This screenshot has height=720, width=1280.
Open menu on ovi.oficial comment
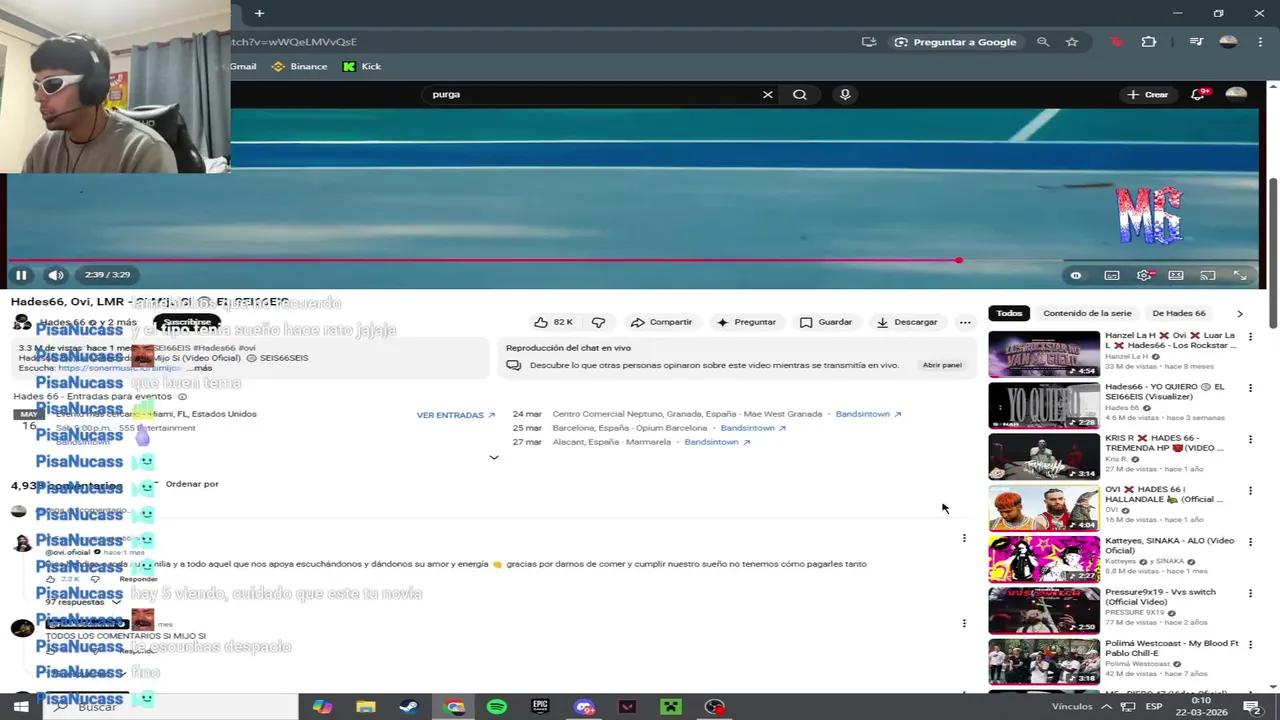tap(964, 538)
